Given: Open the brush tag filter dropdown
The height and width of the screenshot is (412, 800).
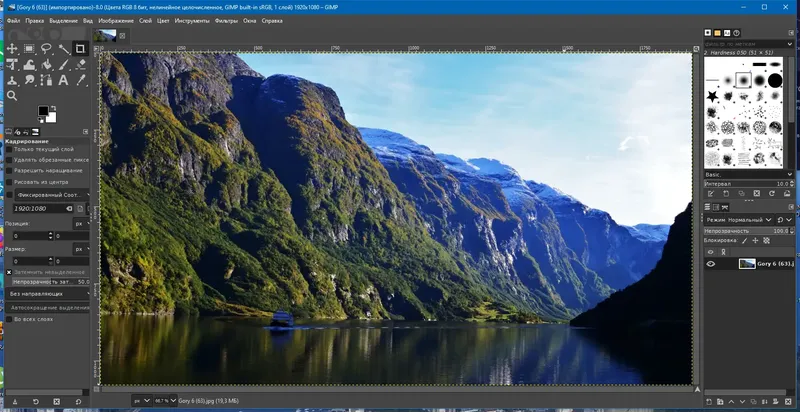Looking at the screenshot, I should 790,44.
